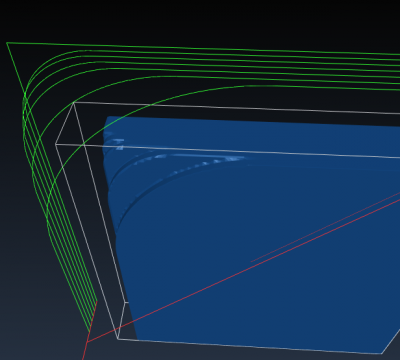
Task: Click the white bounding box upper-left vertex
Action: point(74,103)
